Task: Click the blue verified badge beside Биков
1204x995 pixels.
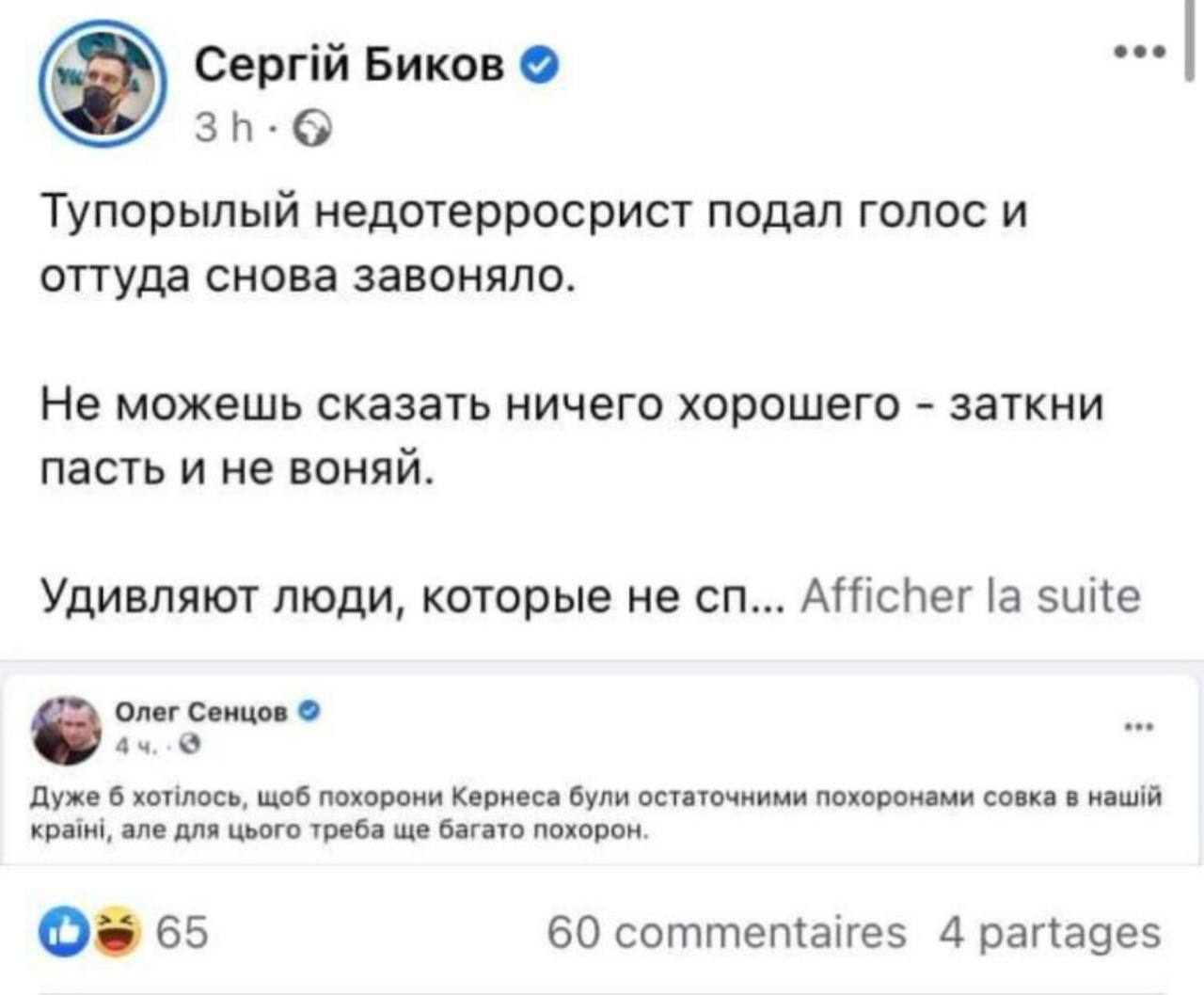Action: click(542, 67)
